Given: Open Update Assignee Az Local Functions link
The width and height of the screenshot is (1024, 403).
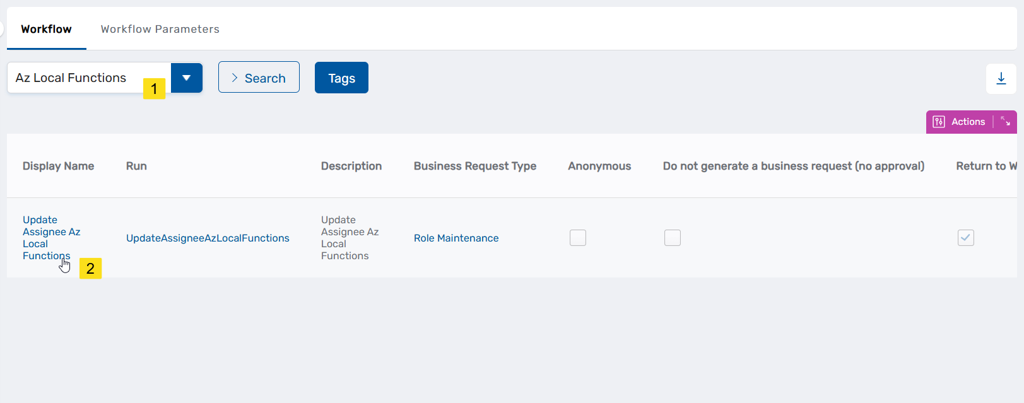Looking at the screenshot, I should tap(51, 238).
